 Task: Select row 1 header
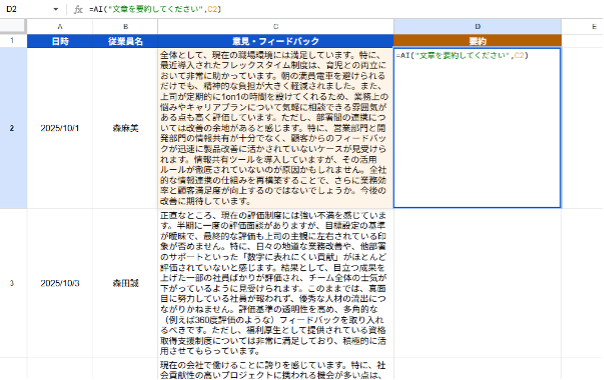13,41
